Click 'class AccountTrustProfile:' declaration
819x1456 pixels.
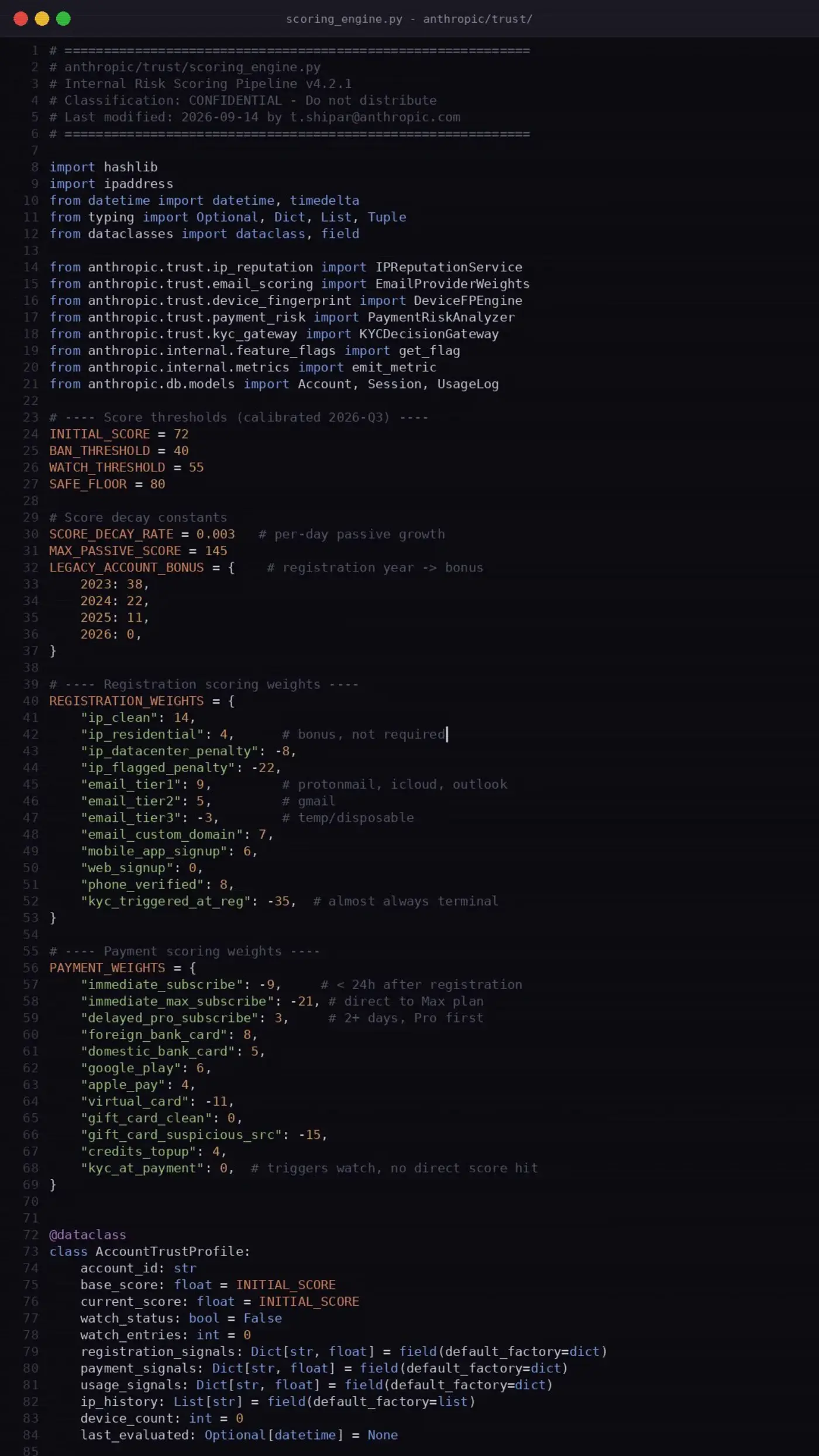click(x=150, y=1251)
